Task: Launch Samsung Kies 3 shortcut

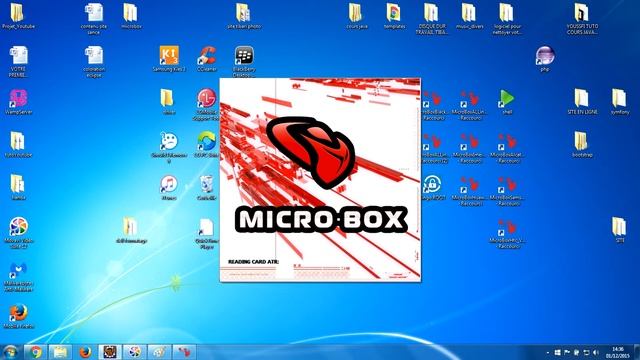Action: click(169, 59)
